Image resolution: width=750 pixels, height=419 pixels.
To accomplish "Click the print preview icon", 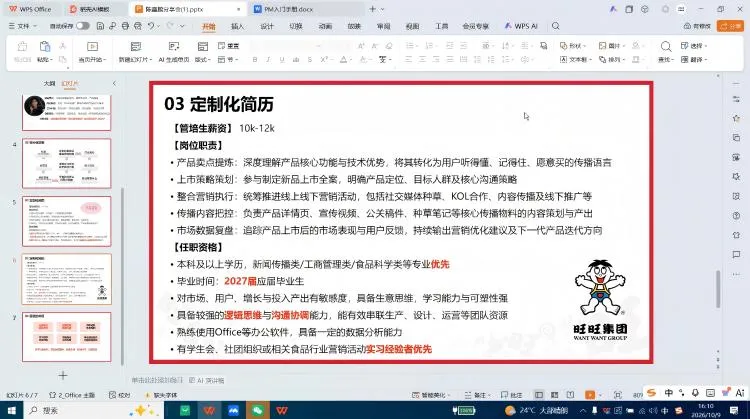I will pos(138,26).
